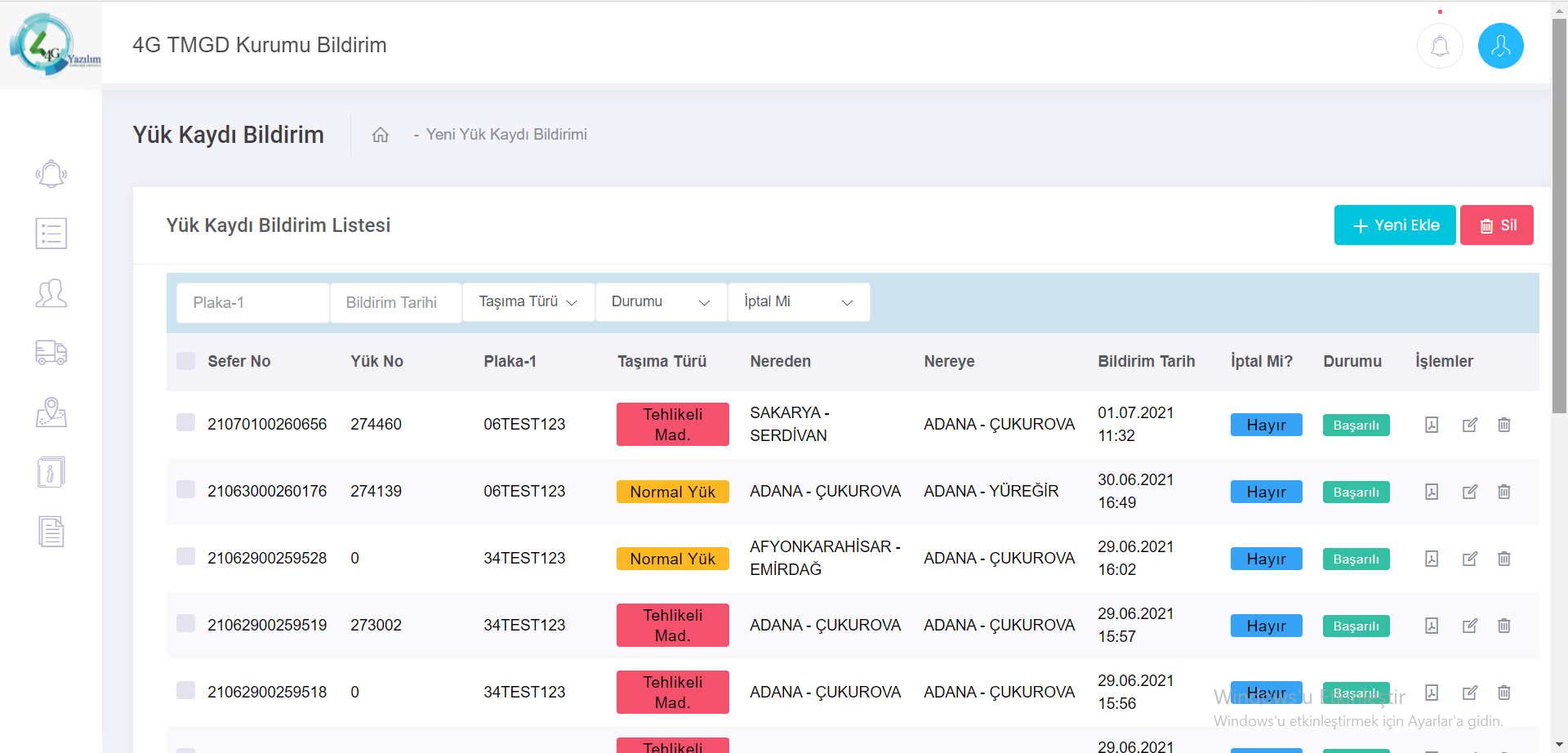Open the sidebar truck icon

(x=51, y=353)
